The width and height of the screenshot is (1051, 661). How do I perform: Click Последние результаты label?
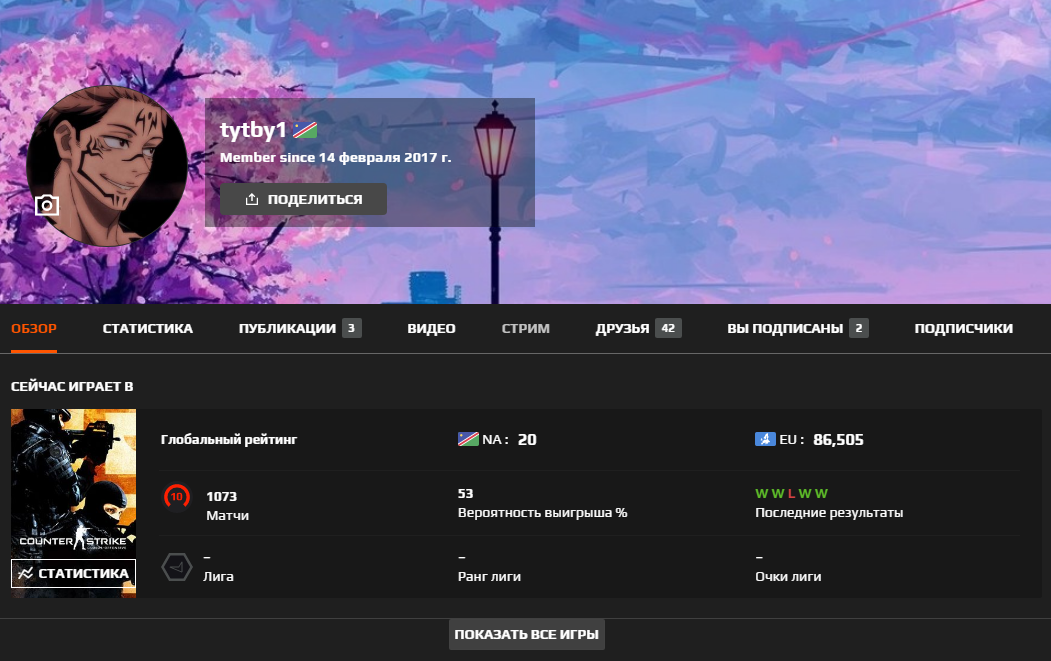click(828, 513)
